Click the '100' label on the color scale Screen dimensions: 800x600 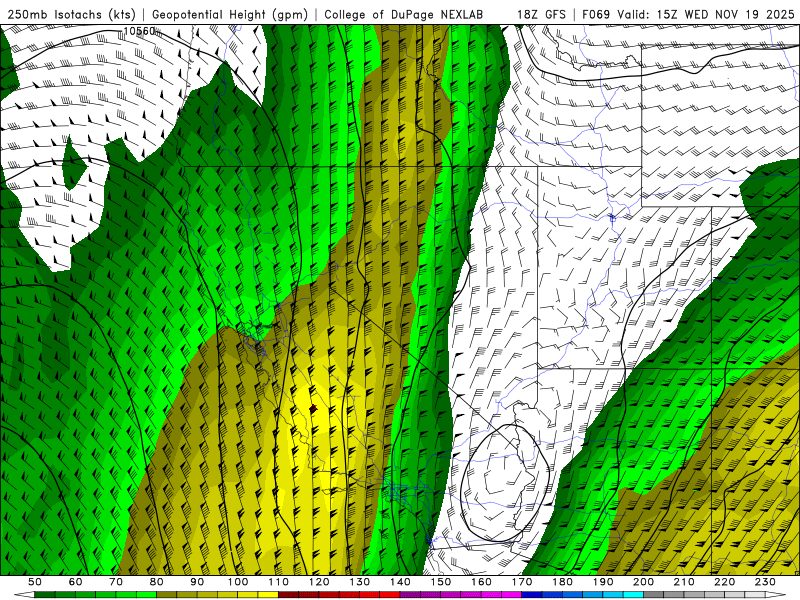tap(238, 582)
